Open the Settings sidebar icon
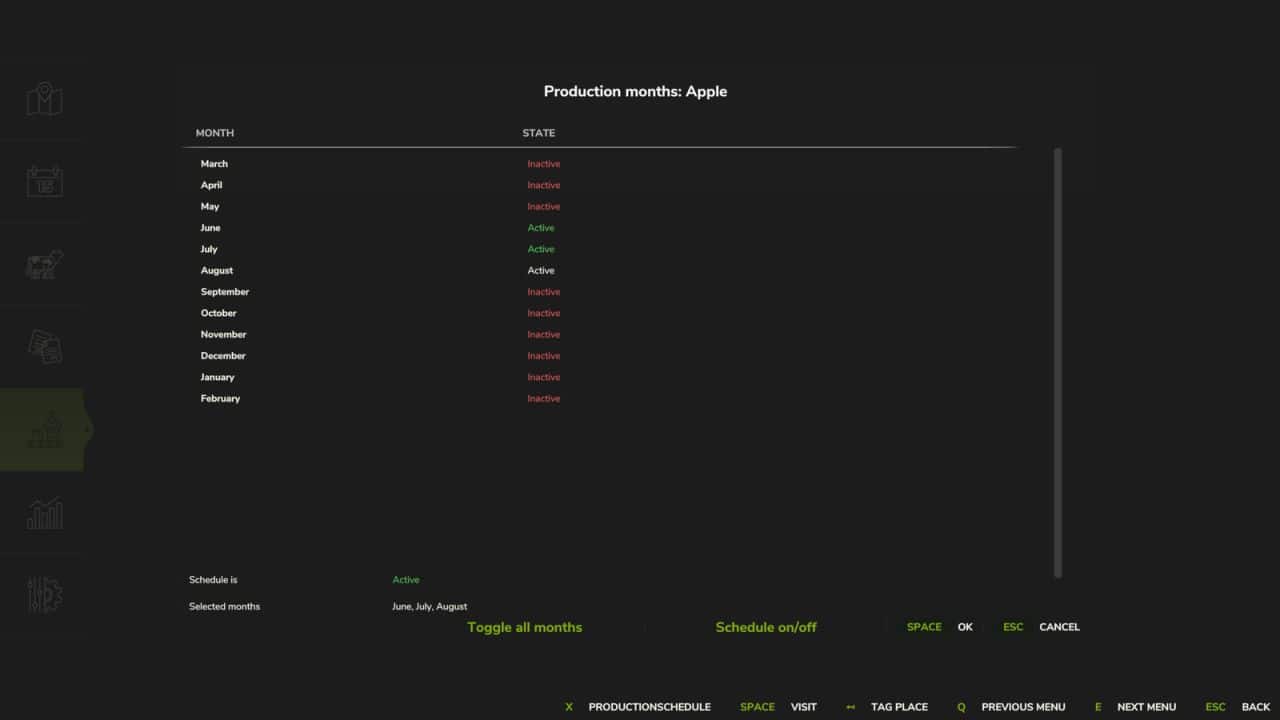This screenshot has height=720, width=1280. point(42,594)
